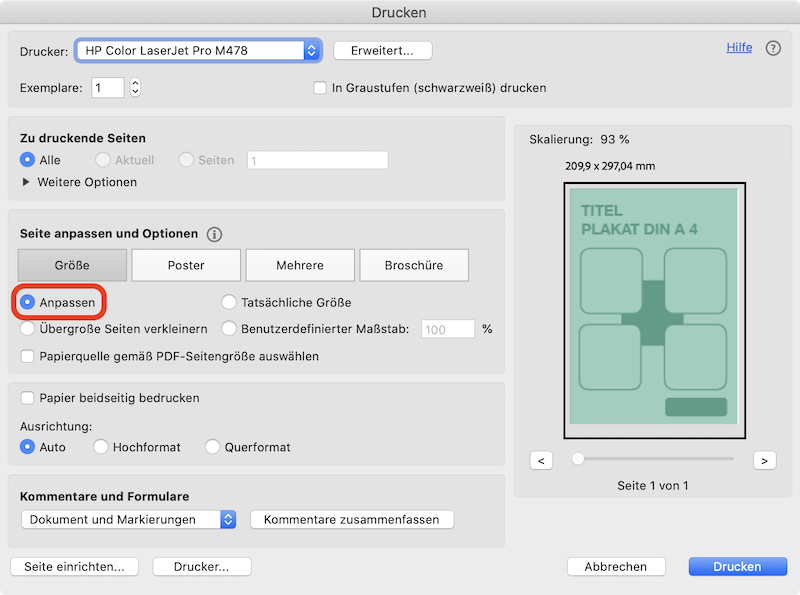The image size is (800, 595).
Task: Enable Papier beidseitig bedrucken checkbox
Action: coord(28,398)
